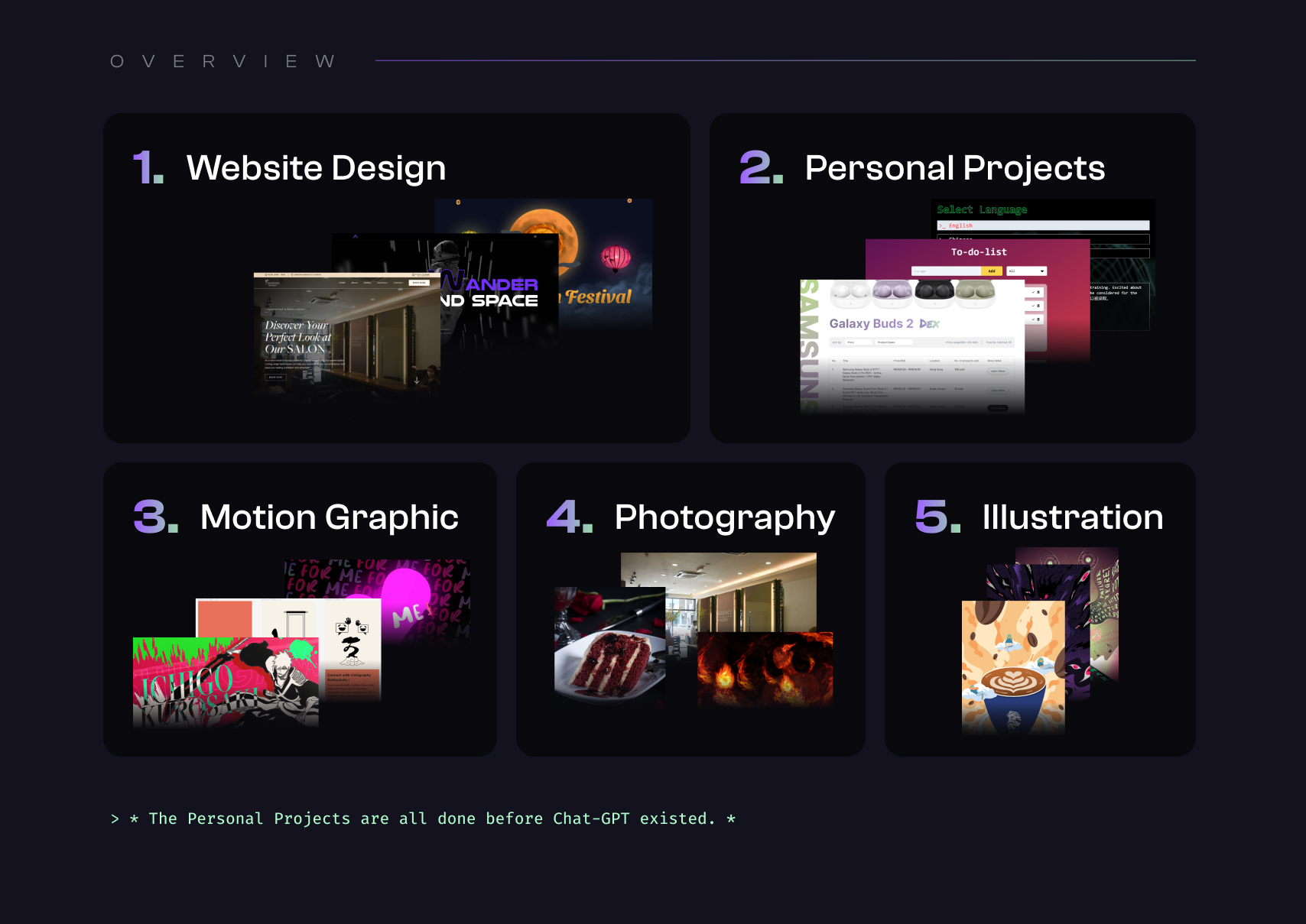The image size is (1306, 924).
Task: Click the yellow Add button in To-do-list
Action: click(991, 271)
